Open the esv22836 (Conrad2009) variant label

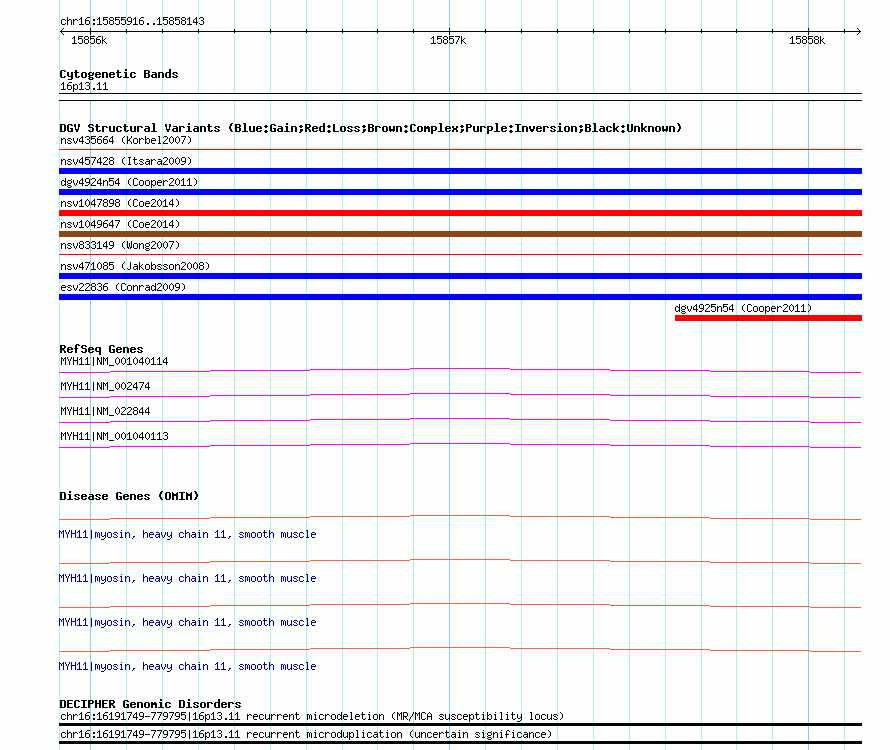click(123, 287)
